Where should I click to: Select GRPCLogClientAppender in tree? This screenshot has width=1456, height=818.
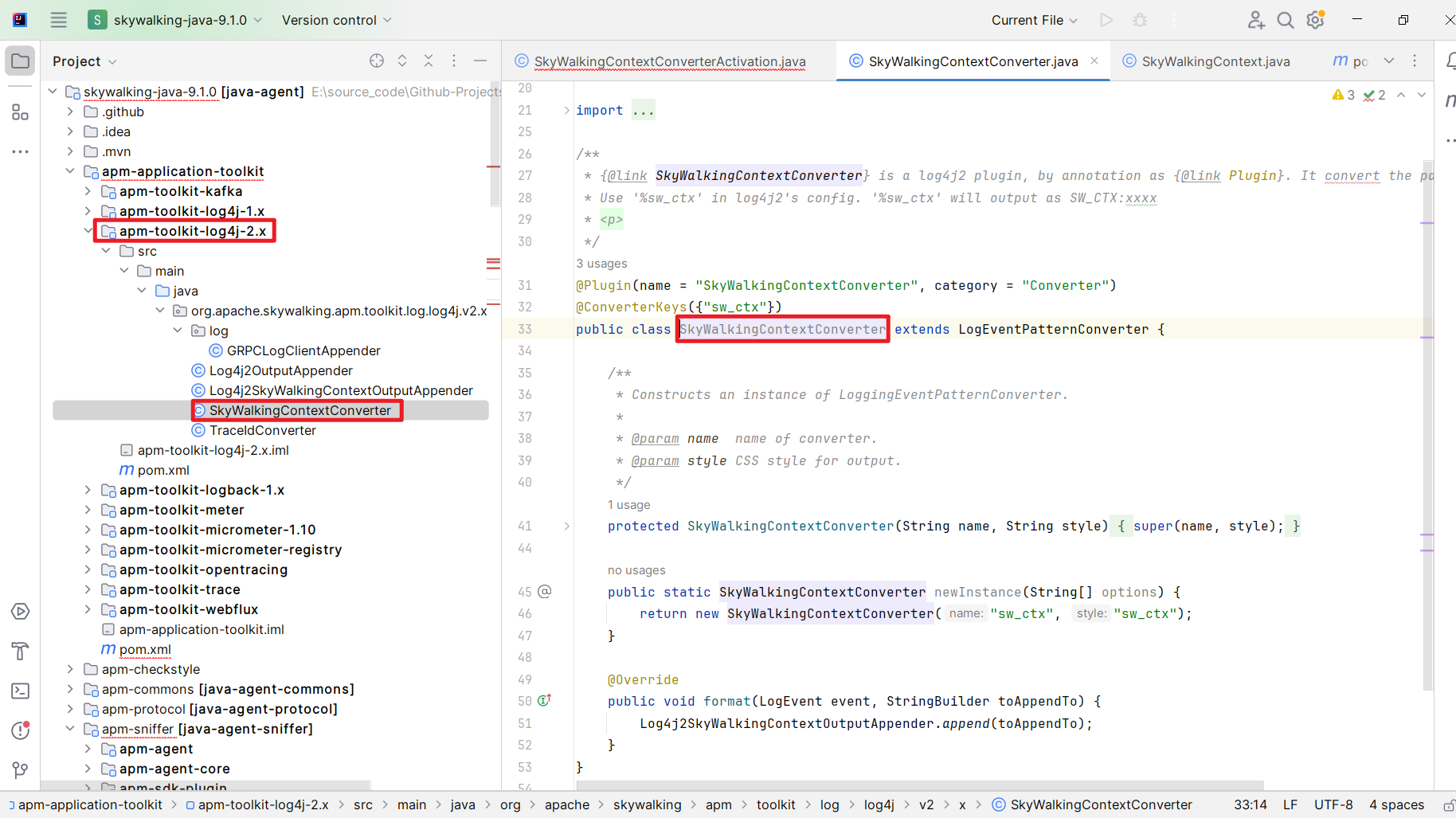[295, 350]
